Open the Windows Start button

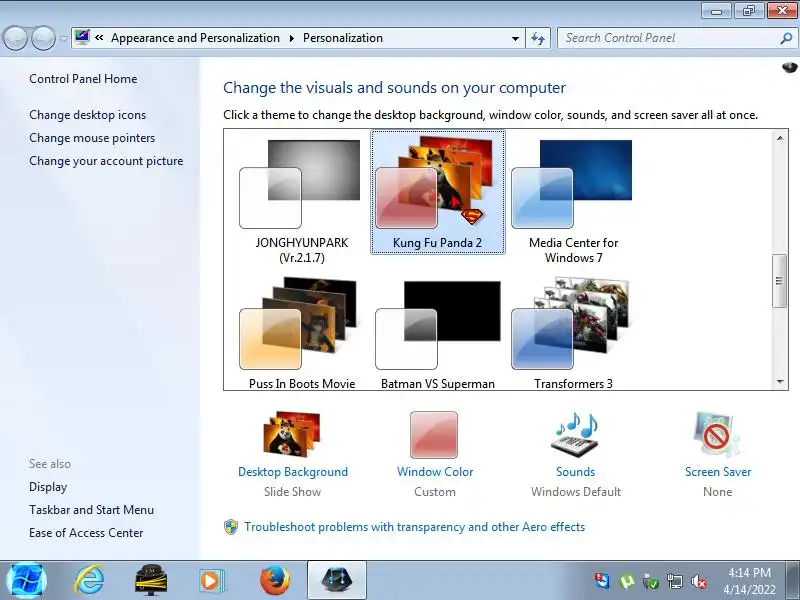click(26, 581)
